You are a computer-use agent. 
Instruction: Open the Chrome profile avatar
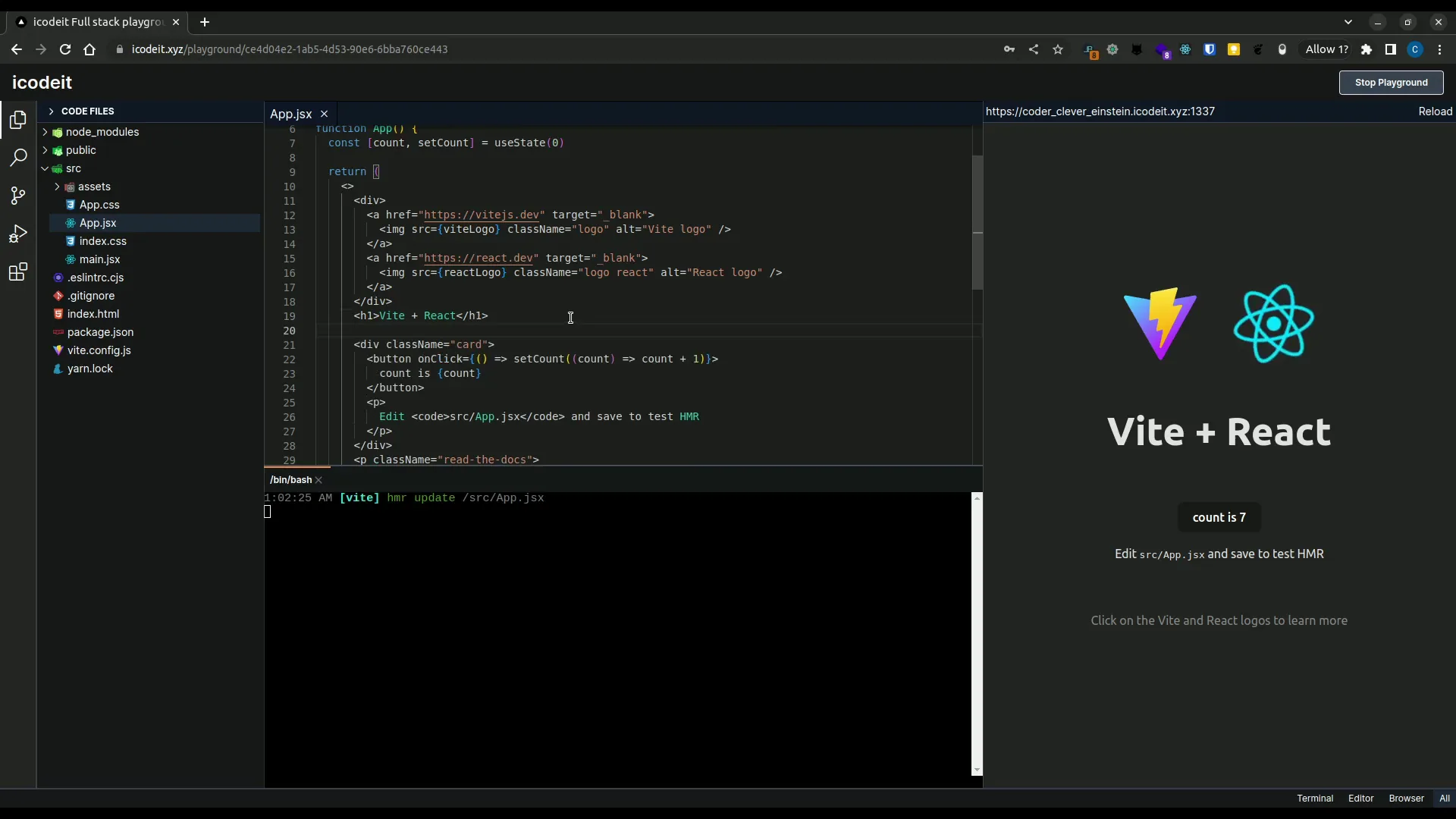click(x=1415, y=49)
